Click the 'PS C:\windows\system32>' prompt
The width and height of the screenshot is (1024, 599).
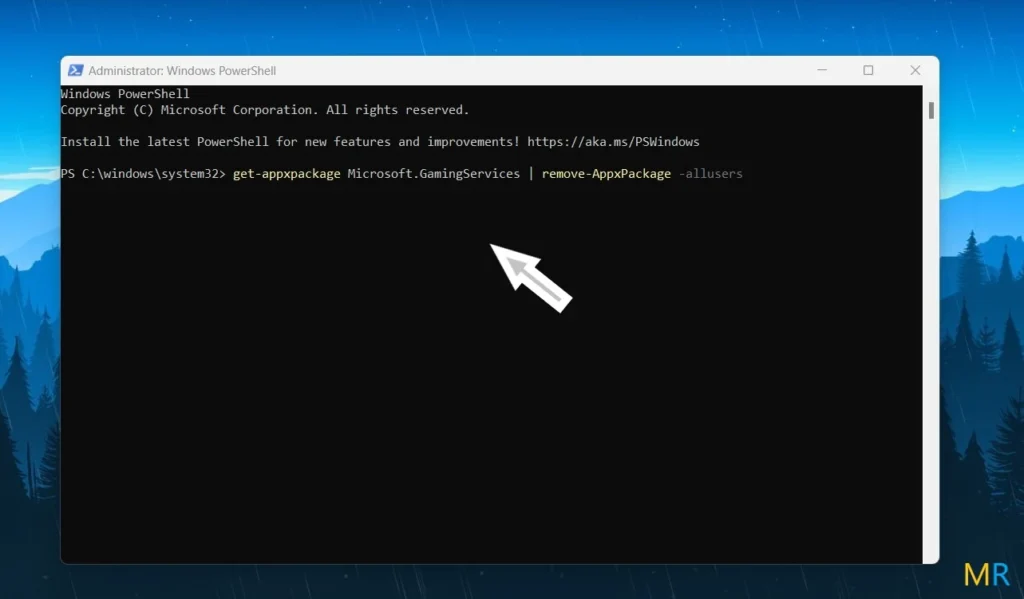click(143, 174)
